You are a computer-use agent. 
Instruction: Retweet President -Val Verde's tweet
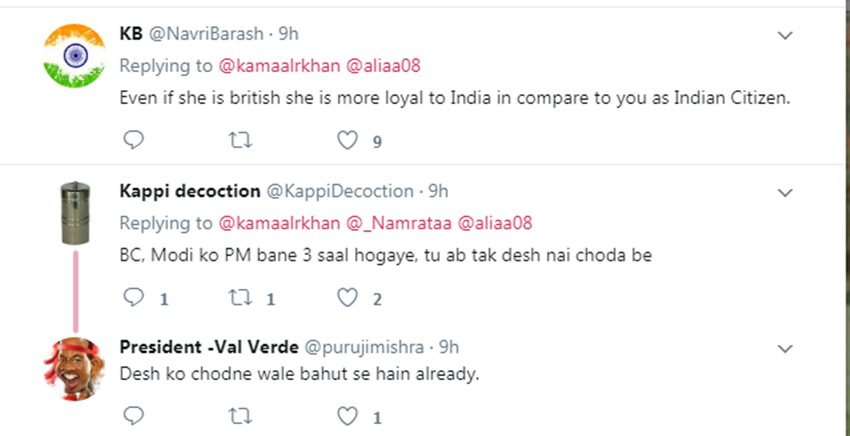click(x=240, y=415)
